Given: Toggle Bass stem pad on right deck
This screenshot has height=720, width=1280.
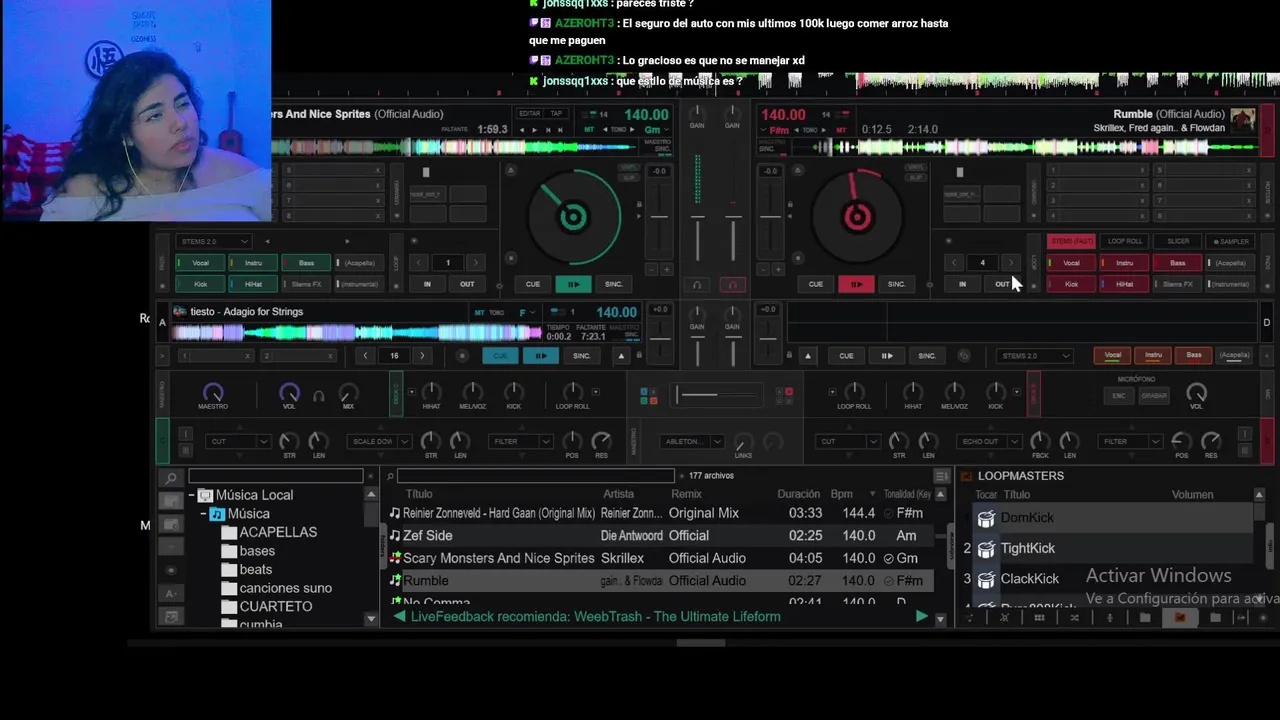Looking at the screenshot, I should (x=1177, y=263).
